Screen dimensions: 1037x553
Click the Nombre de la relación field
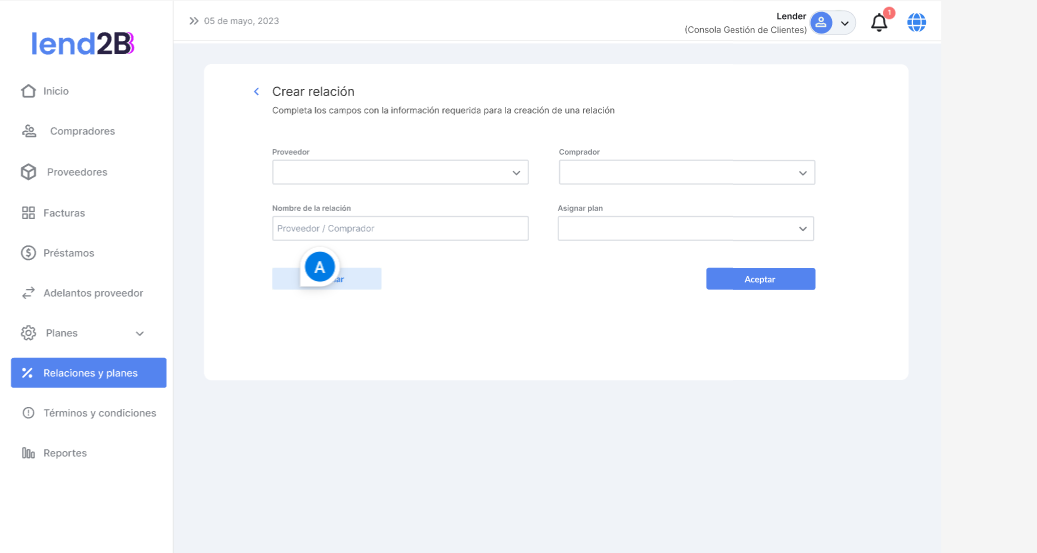(x=400, y=229)
